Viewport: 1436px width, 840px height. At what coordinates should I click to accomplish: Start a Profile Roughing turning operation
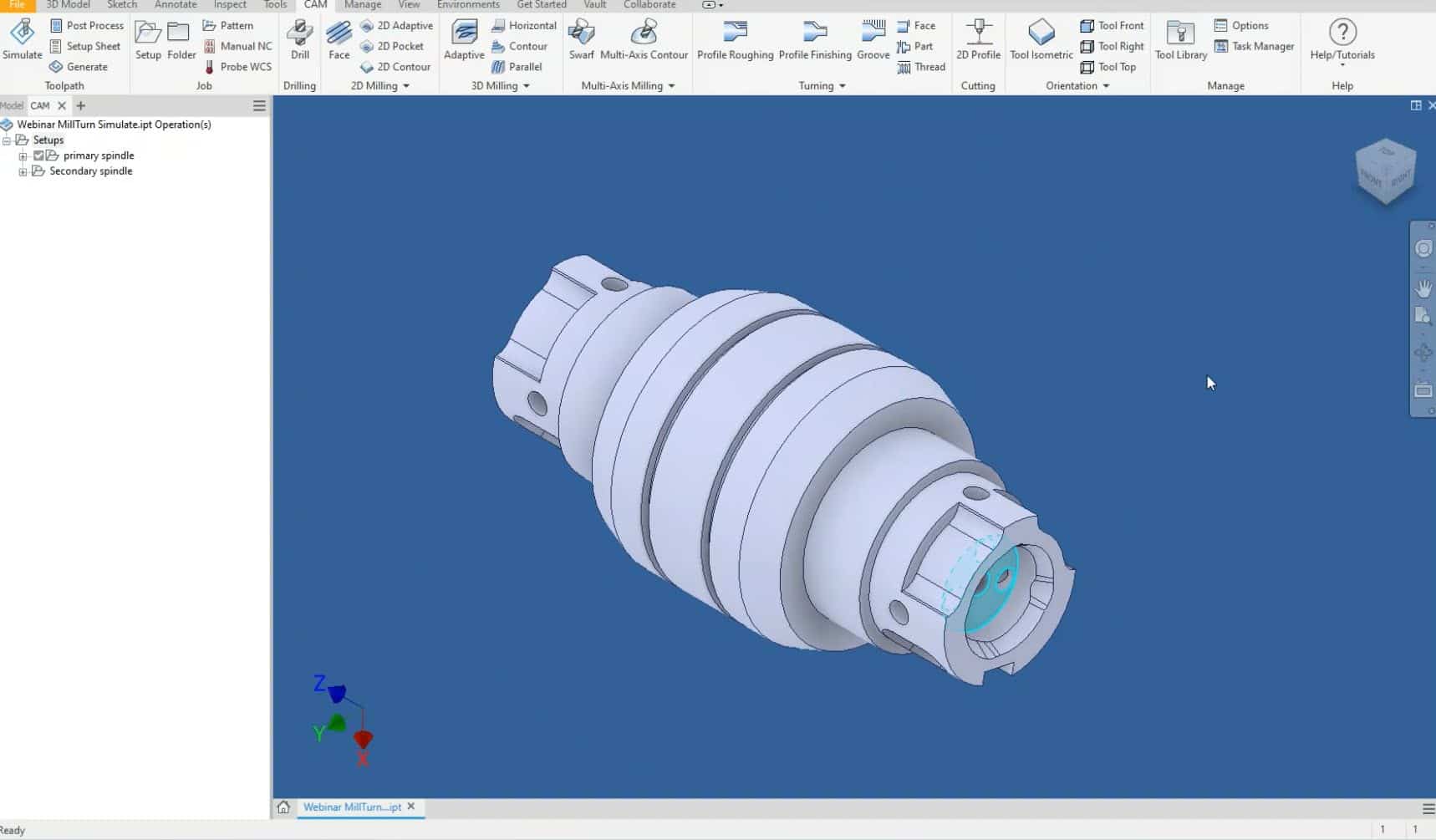pyautogui.click(x=735, y=39)
